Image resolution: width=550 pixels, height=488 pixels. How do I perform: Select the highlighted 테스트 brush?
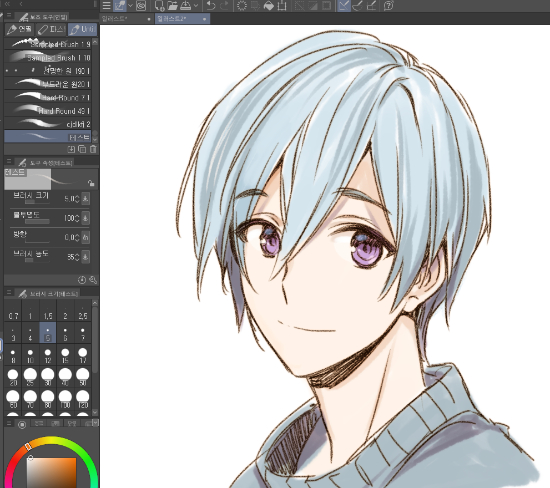pyautogui.click(x=48, y=136)
